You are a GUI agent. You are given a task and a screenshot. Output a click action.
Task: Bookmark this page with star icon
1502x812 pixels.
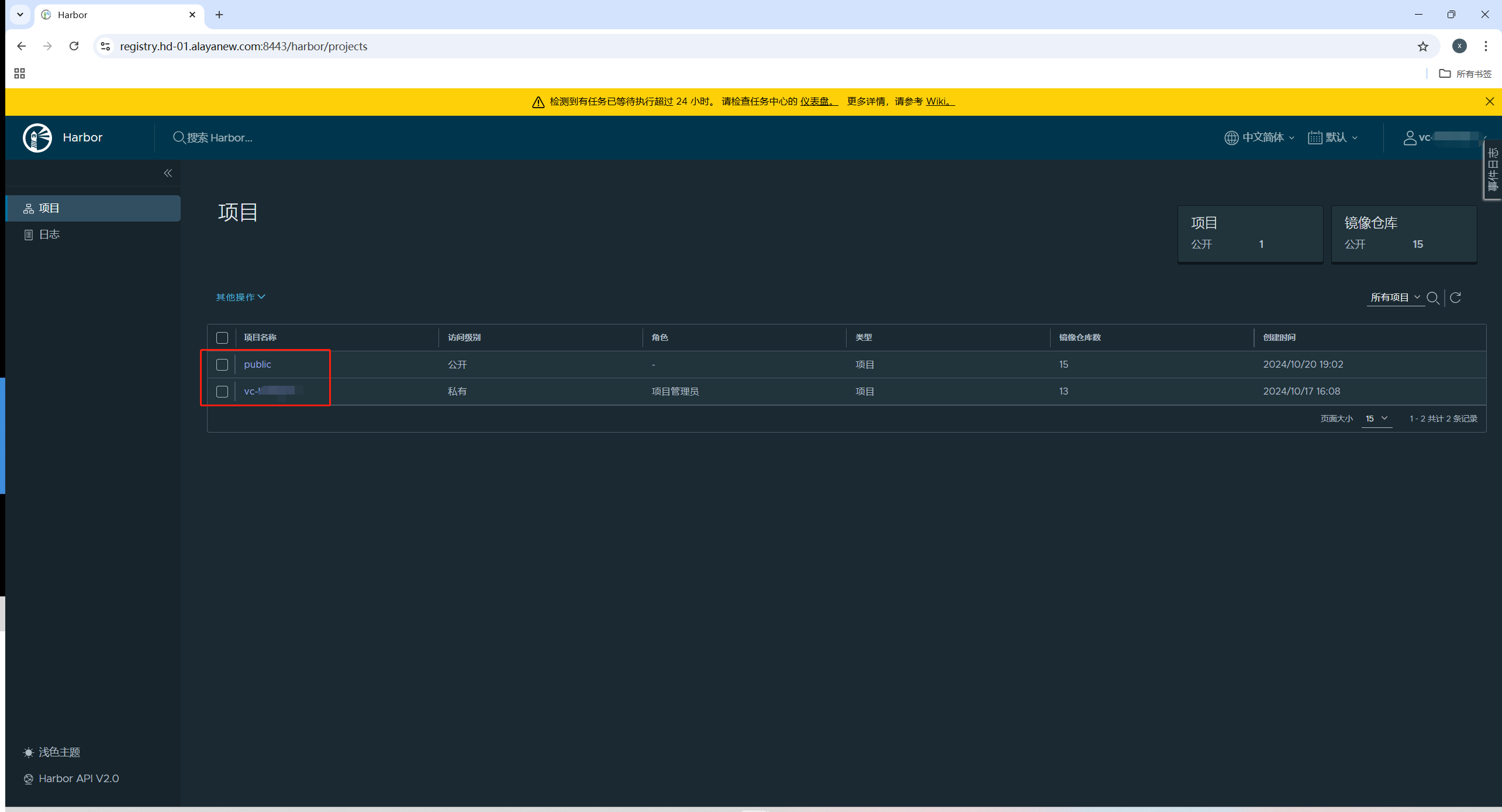coord(1422,46)
